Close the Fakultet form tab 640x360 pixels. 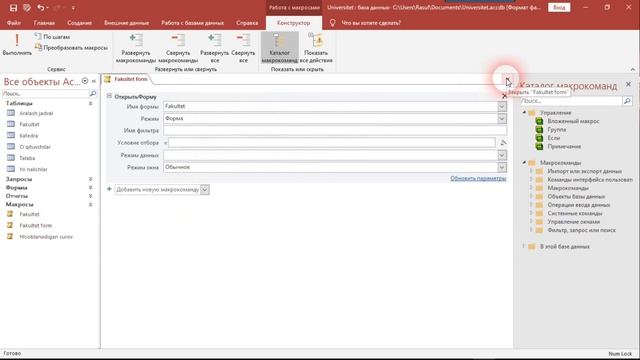pyautogui.click(x=507, y=80)
